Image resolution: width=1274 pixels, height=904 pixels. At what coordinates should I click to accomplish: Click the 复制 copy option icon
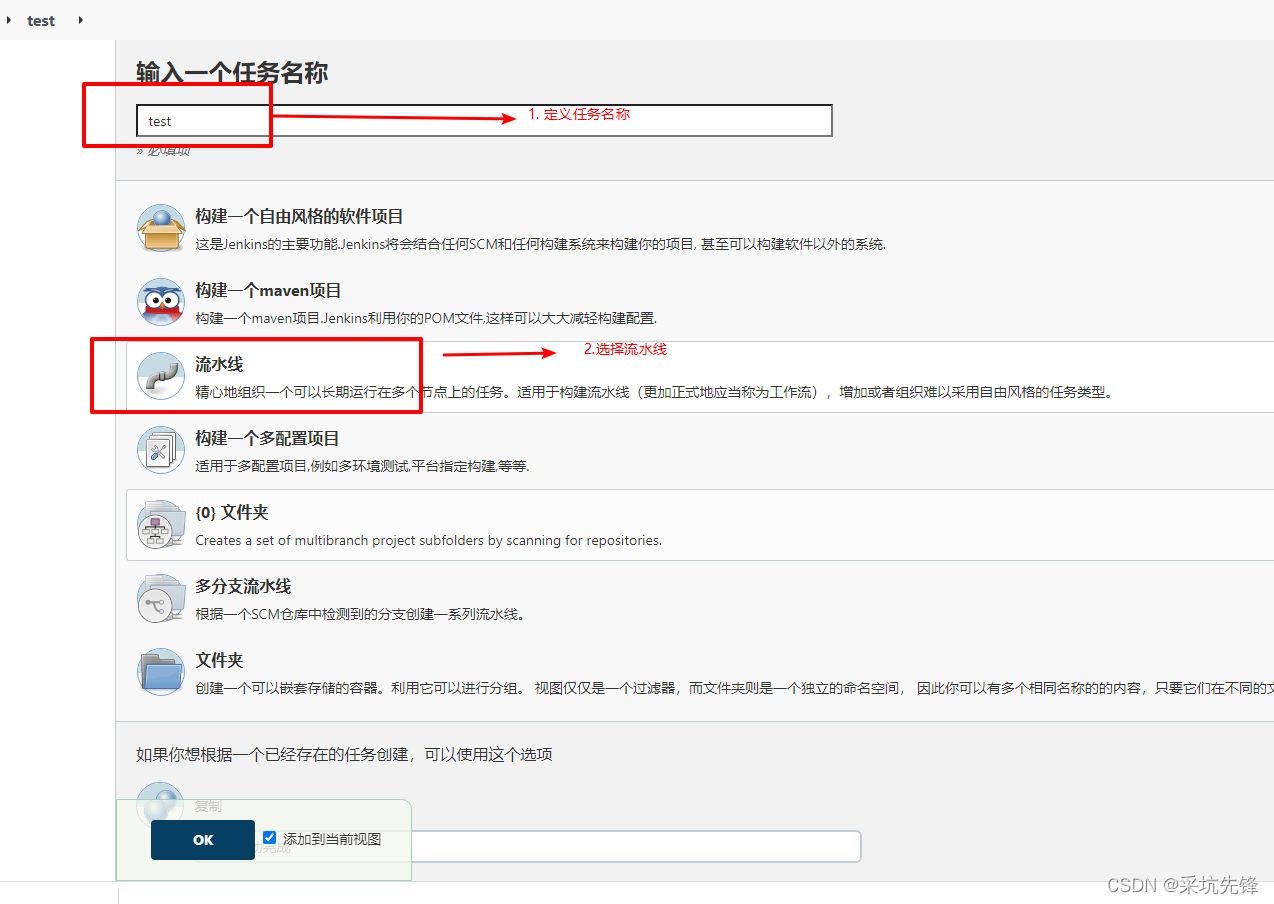click(x=161, y=804)
